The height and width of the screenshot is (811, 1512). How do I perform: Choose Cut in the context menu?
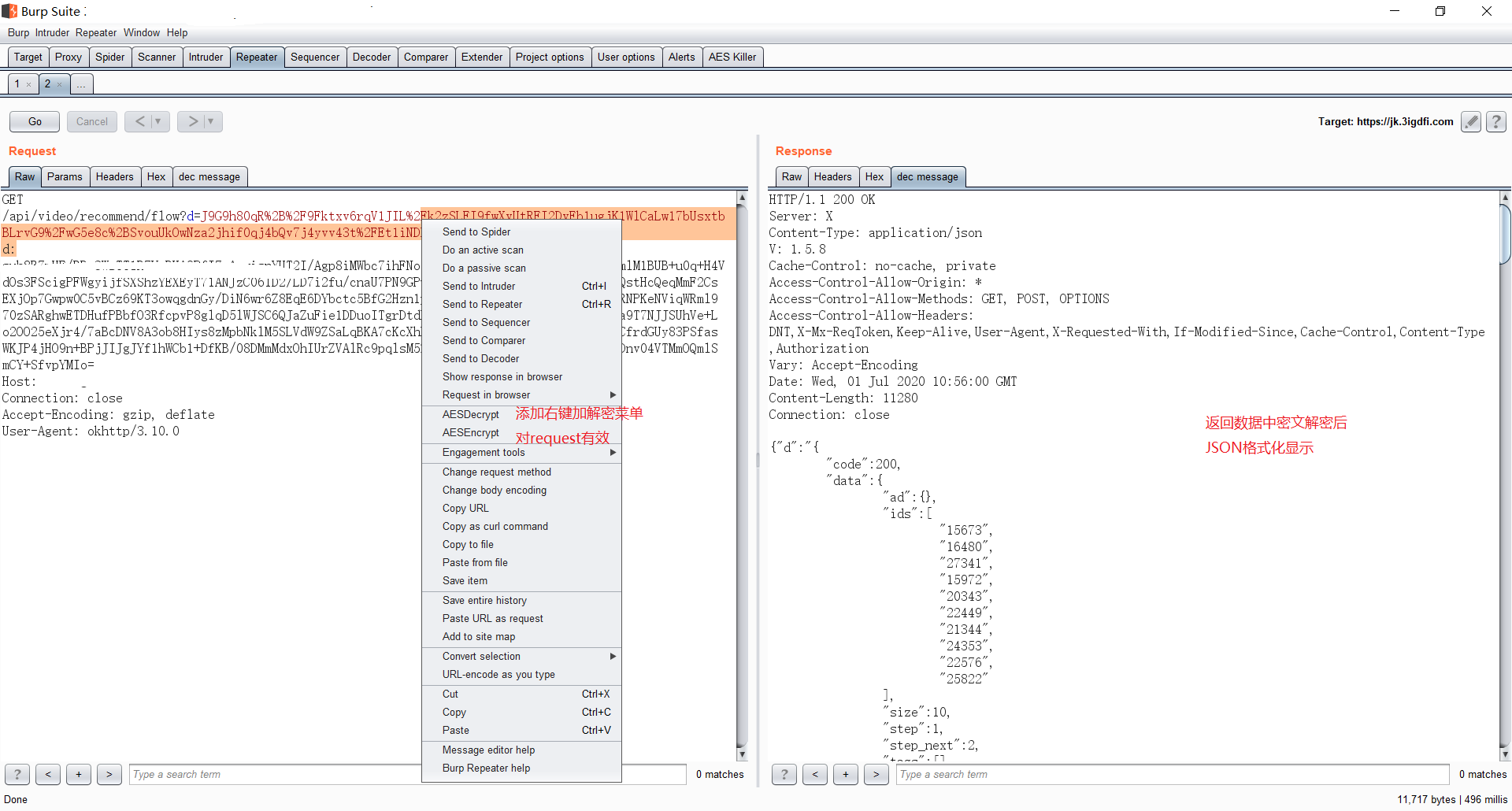pyautogui.click(x=521, y=694)
